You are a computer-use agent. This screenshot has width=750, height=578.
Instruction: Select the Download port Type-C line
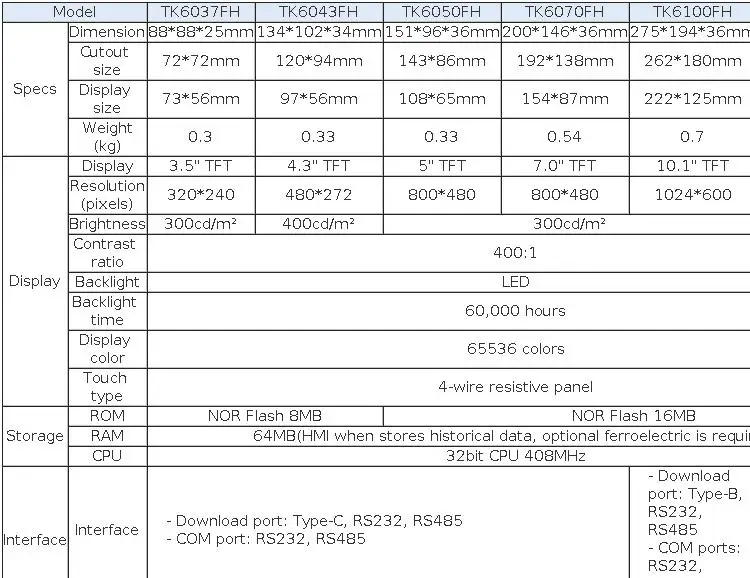click(314, 521)
